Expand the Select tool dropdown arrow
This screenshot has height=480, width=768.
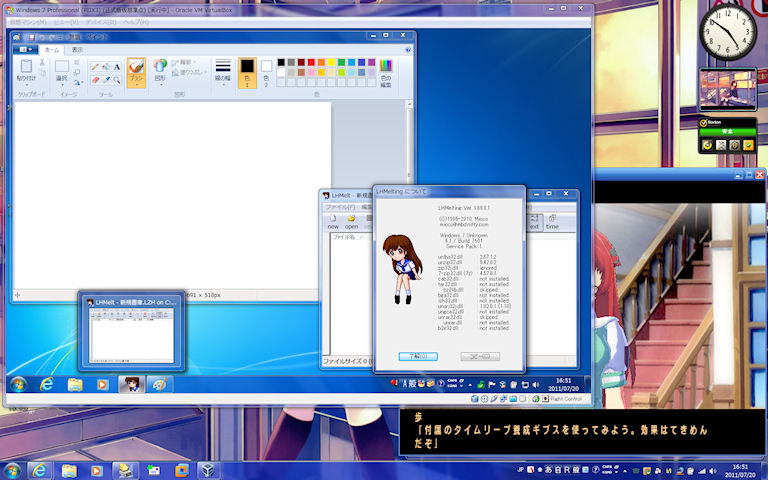62,85
